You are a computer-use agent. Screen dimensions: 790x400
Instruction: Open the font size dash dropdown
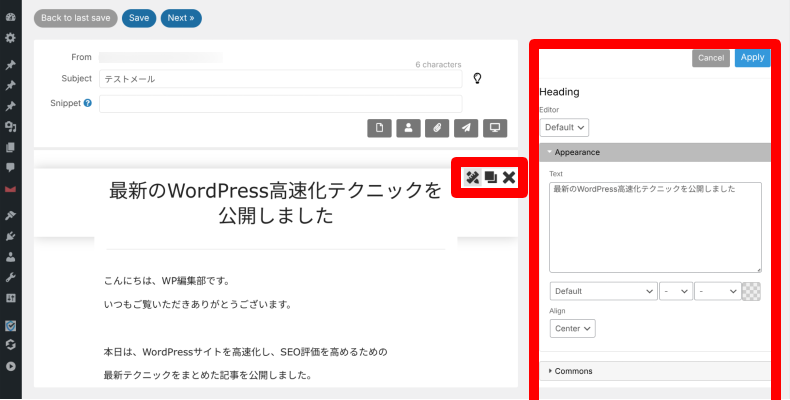[x=676, y=291]
